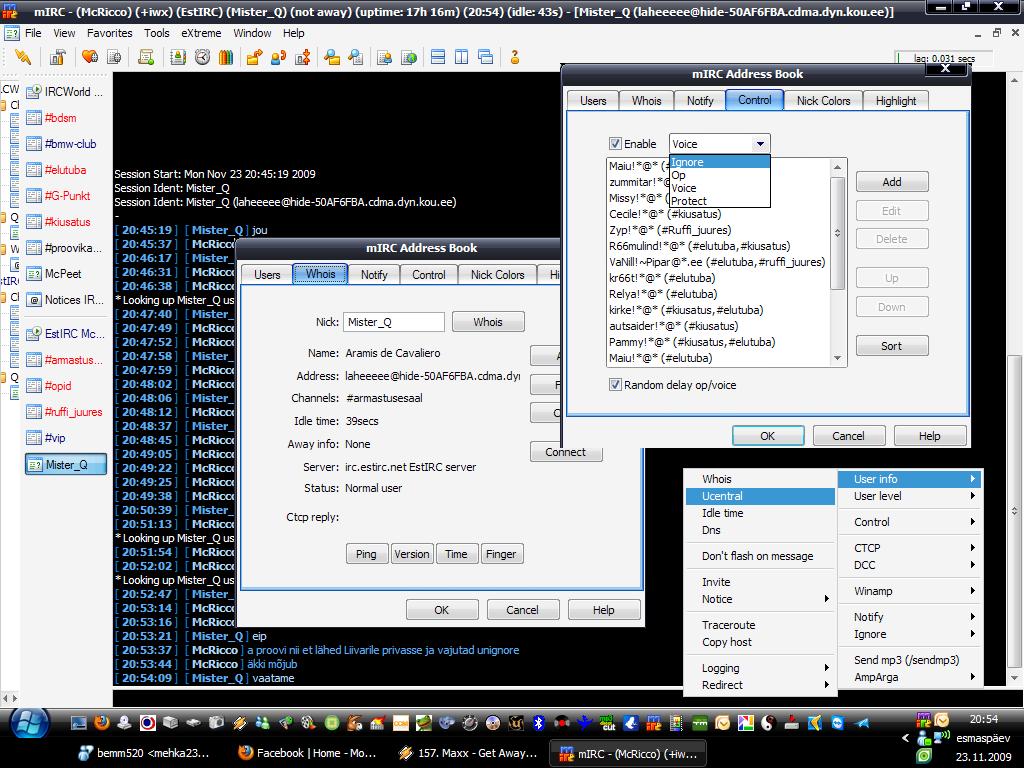Click Bluetooth icon in taskbar
The height and width of the screenshot is (768, 1024).
pyautogui.click(x=538, y=722)
